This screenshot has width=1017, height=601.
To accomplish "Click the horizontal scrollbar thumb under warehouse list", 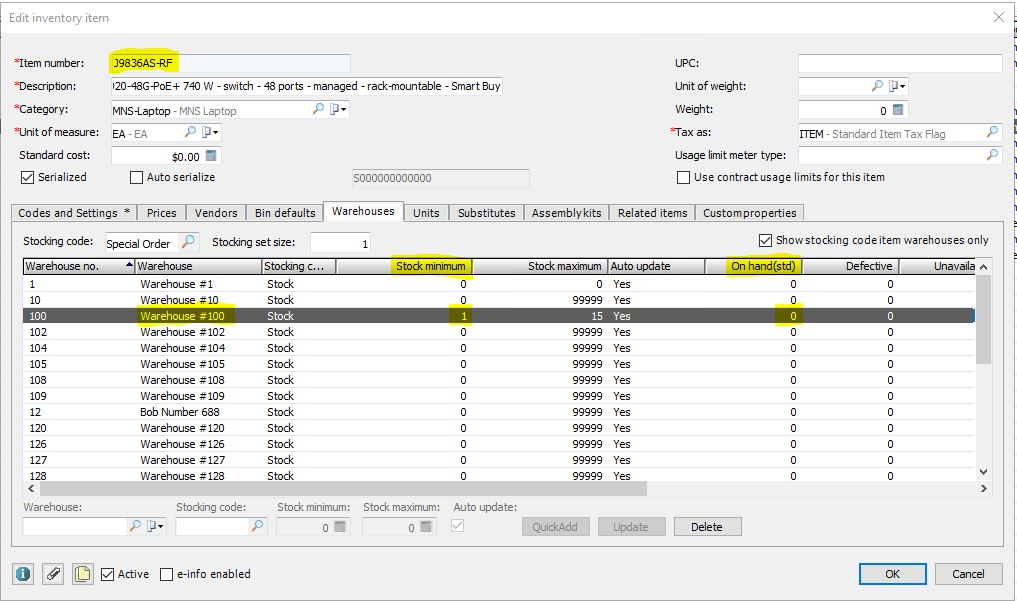I will pyautogui.click(x=343, y=488).
